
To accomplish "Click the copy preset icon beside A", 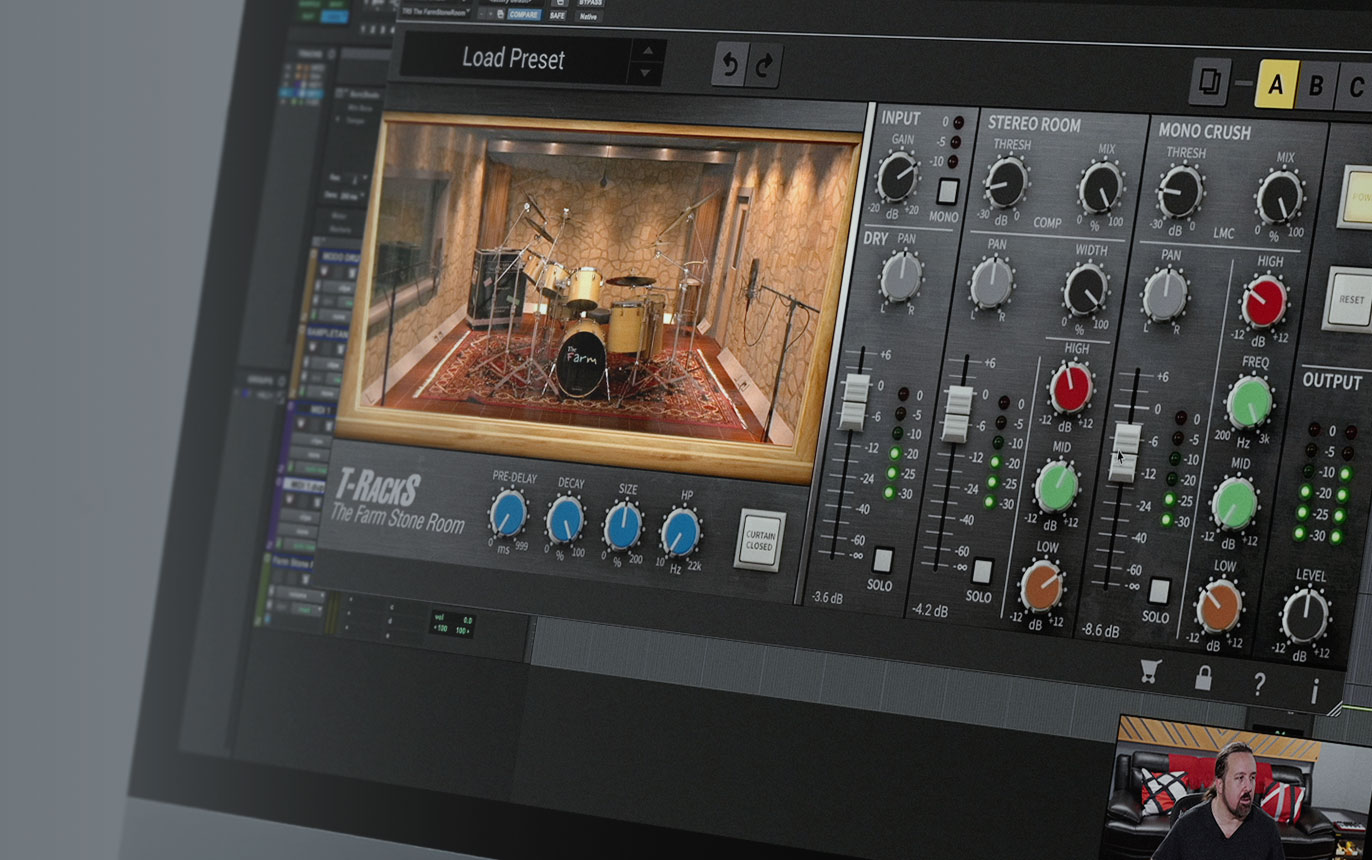I will click(1209, 82).
